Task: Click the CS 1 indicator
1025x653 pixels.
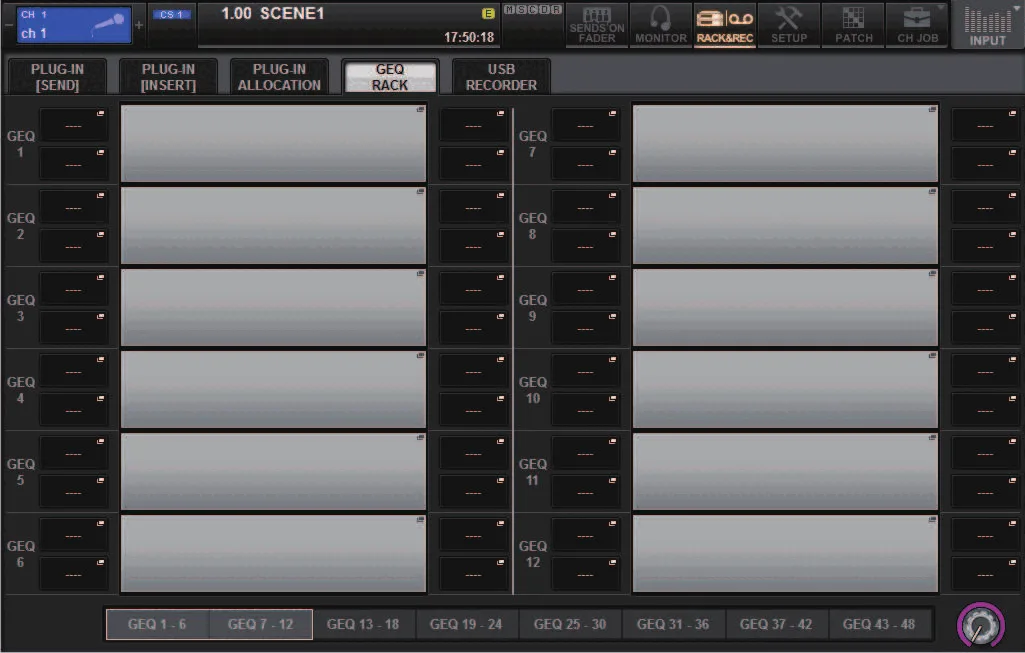Action: 171,14
